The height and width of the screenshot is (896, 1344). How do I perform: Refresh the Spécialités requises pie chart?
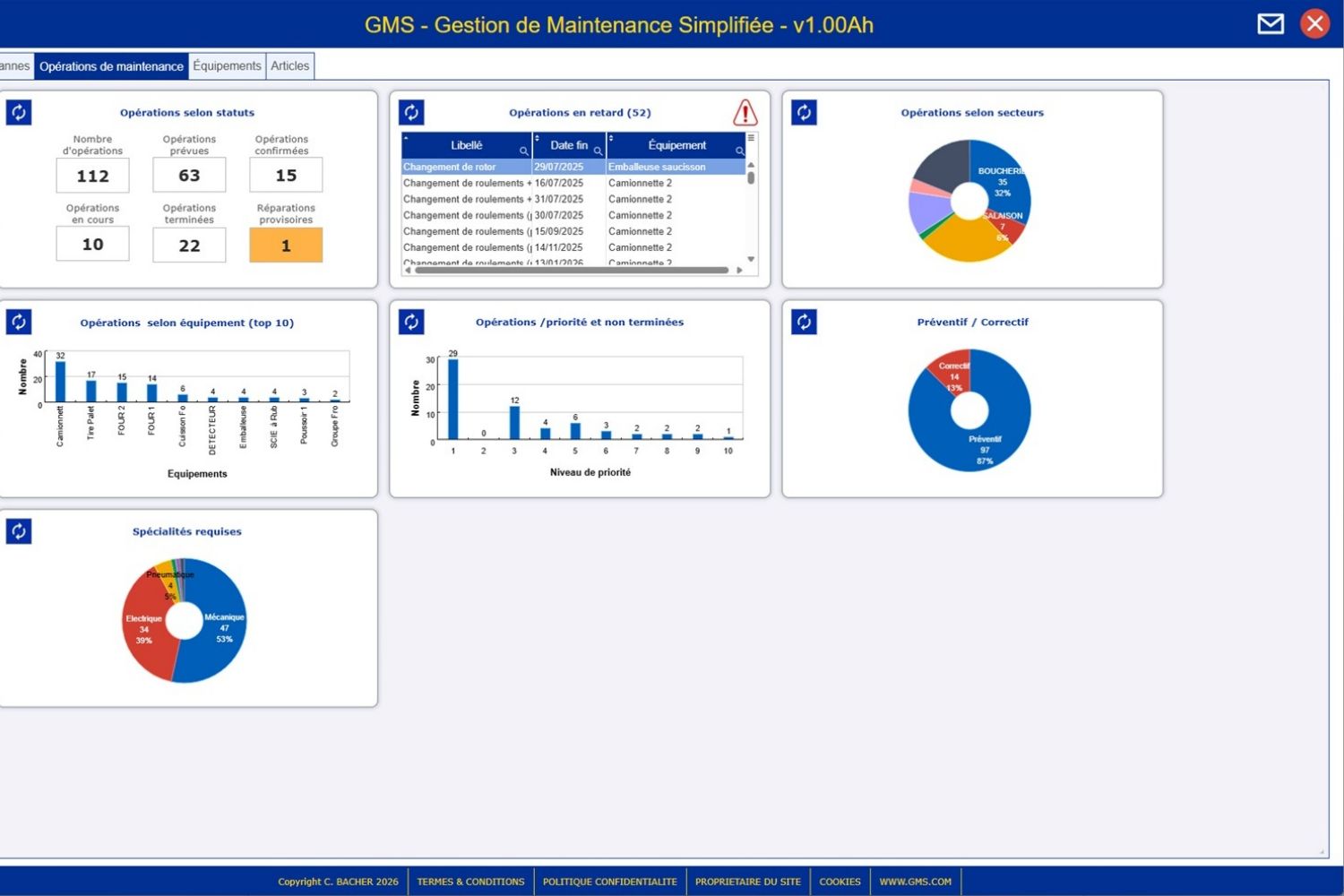coord(19,531)
